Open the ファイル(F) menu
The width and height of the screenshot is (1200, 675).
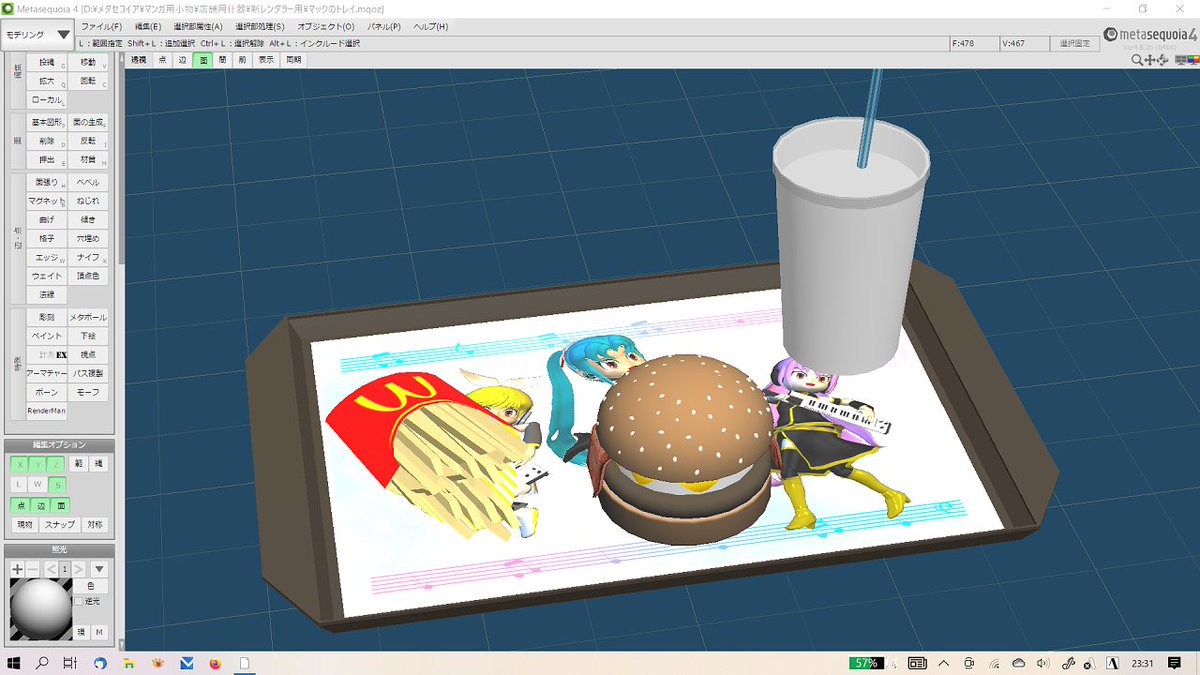click(102, 26)
